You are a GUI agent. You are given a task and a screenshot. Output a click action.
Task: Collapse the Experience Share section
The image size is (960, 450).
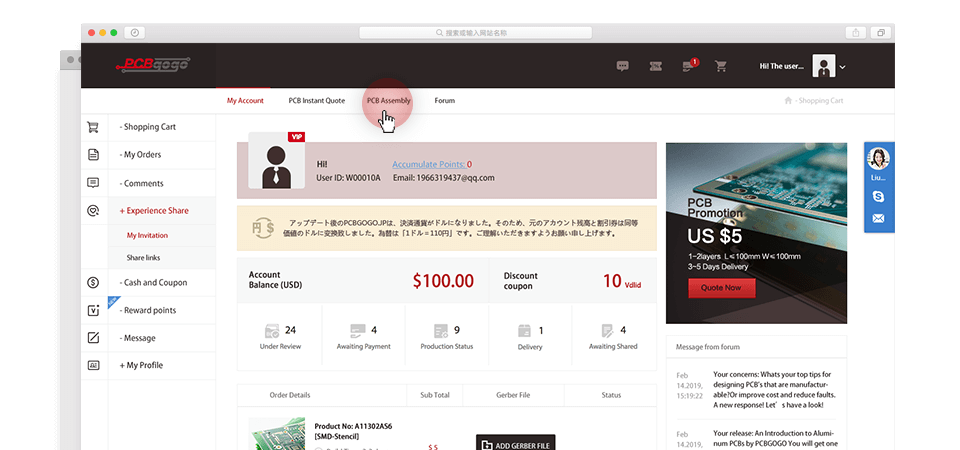coord(153,211)
